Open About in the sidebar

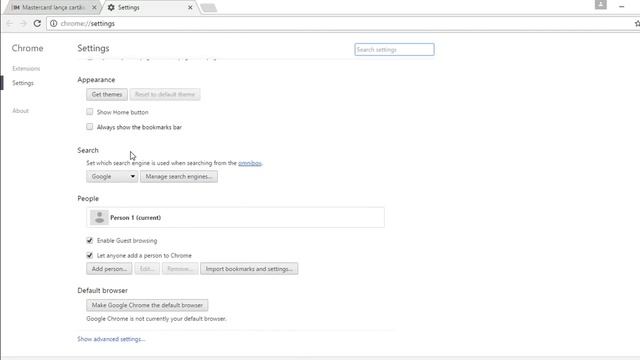[20, 111]
